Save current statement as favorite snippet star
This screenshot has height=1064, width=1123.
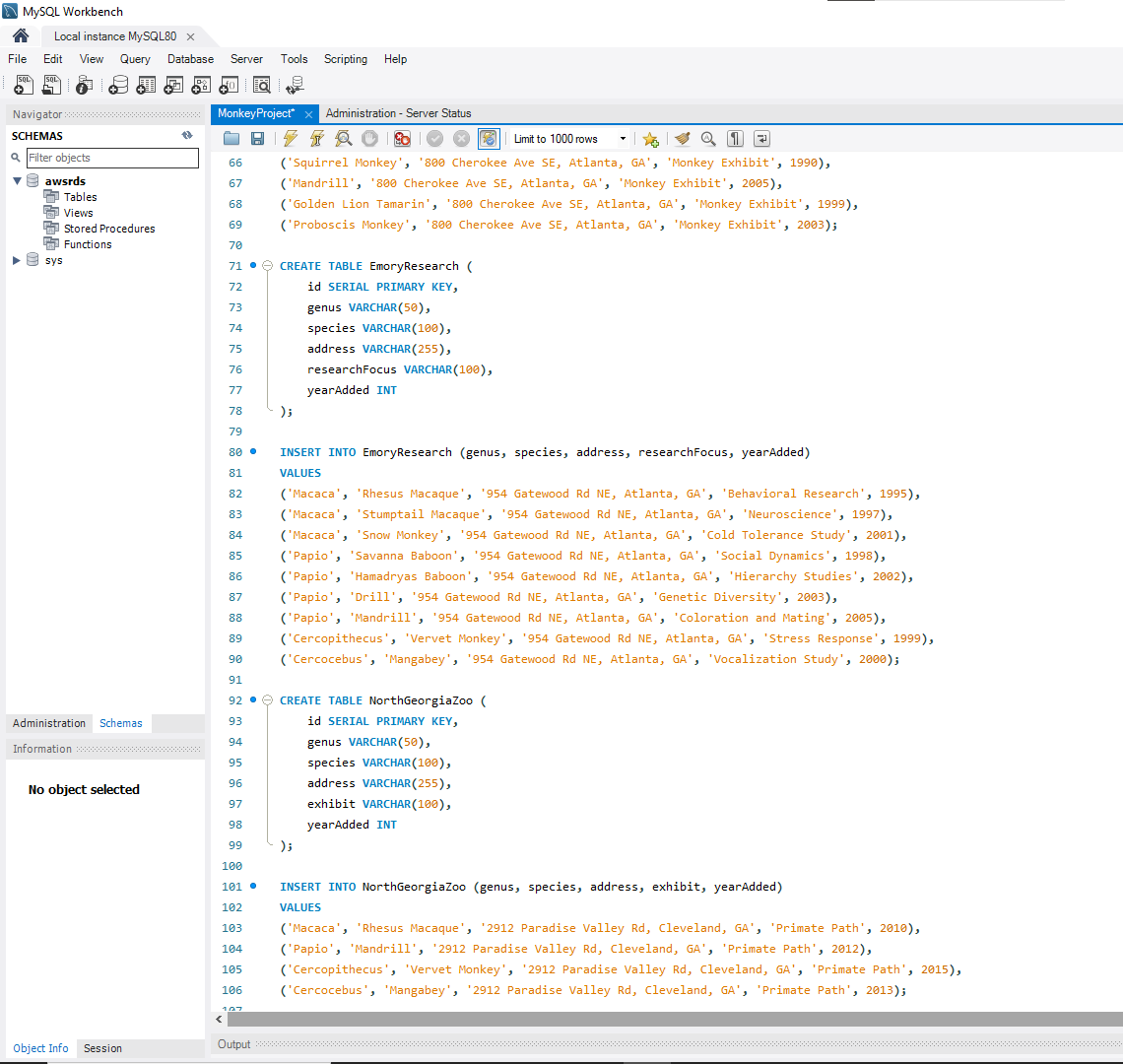coord(650,139)
